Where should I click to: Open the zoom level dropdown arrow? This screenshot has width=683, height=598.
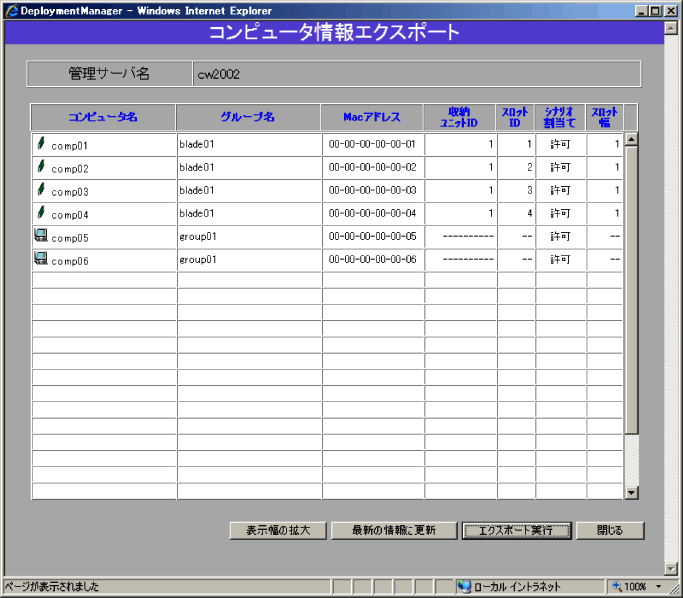659,587
